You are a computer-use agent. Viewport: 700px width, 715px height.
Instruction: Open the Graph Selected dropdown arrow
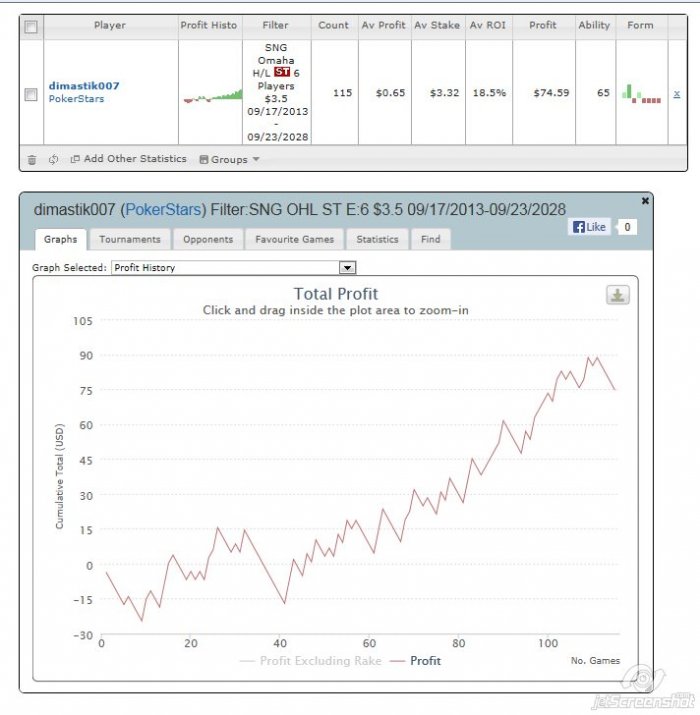click(347, 268)
